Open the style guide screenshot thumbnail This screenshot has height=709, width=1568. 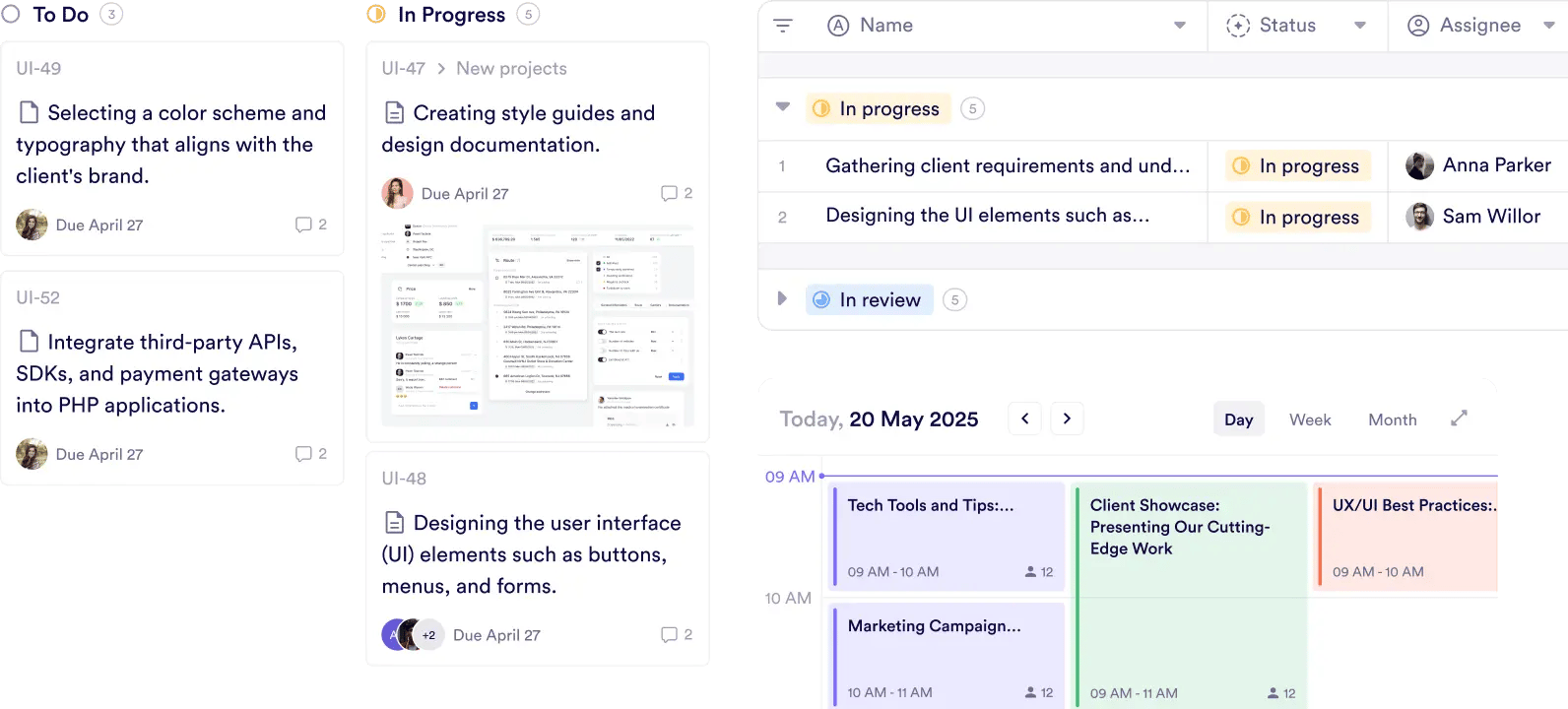[537, 325]
